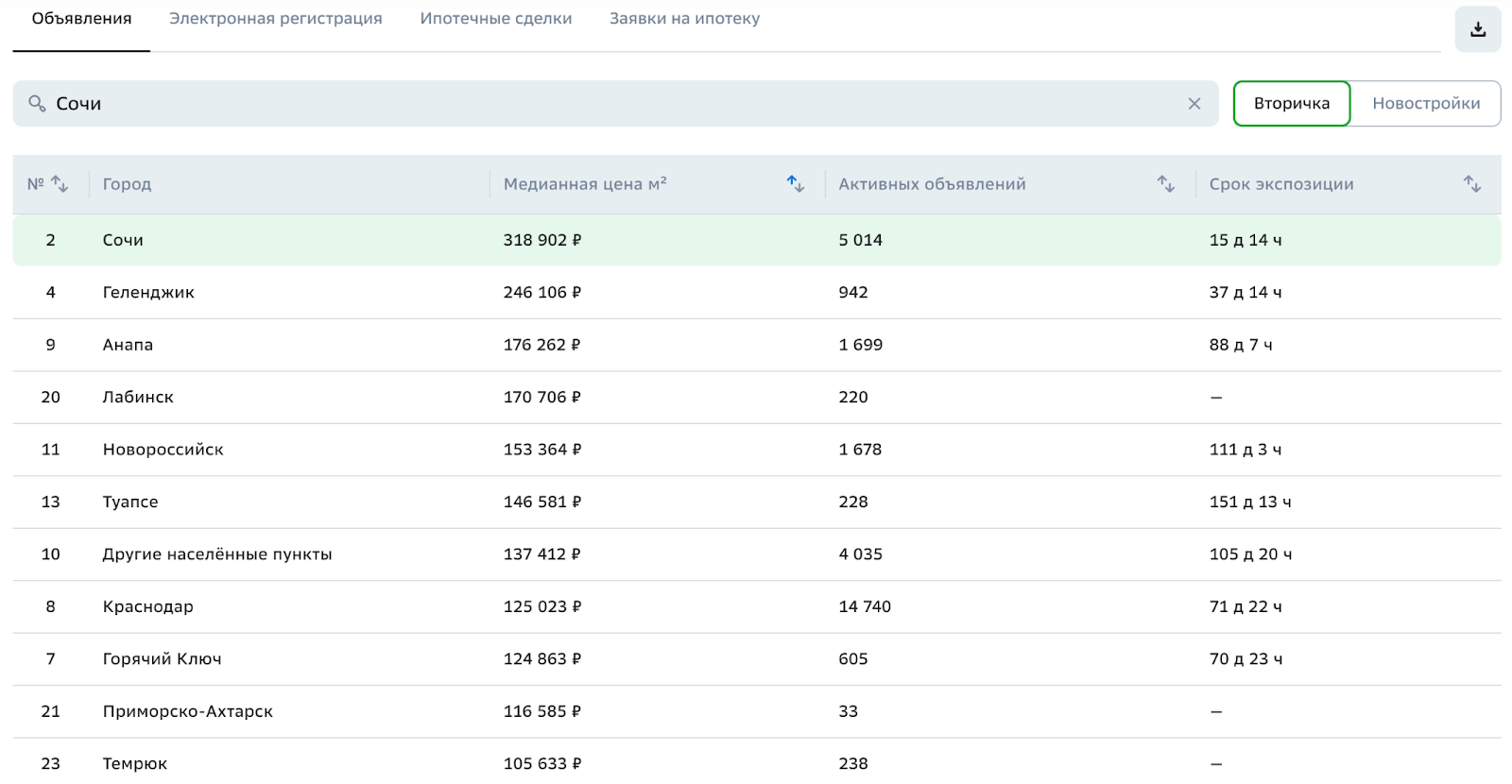Download the table via the download icon
This screenshot has width=1512, height=784.
(1478, 29)
